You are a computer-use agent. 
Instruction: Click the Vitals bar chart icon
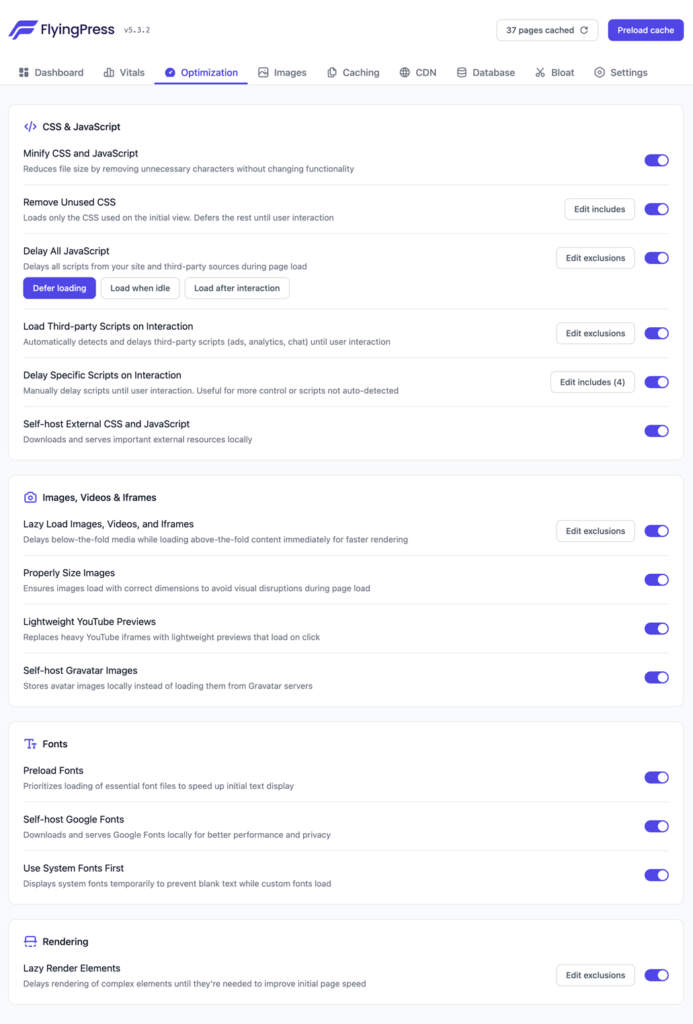(107, 73)
